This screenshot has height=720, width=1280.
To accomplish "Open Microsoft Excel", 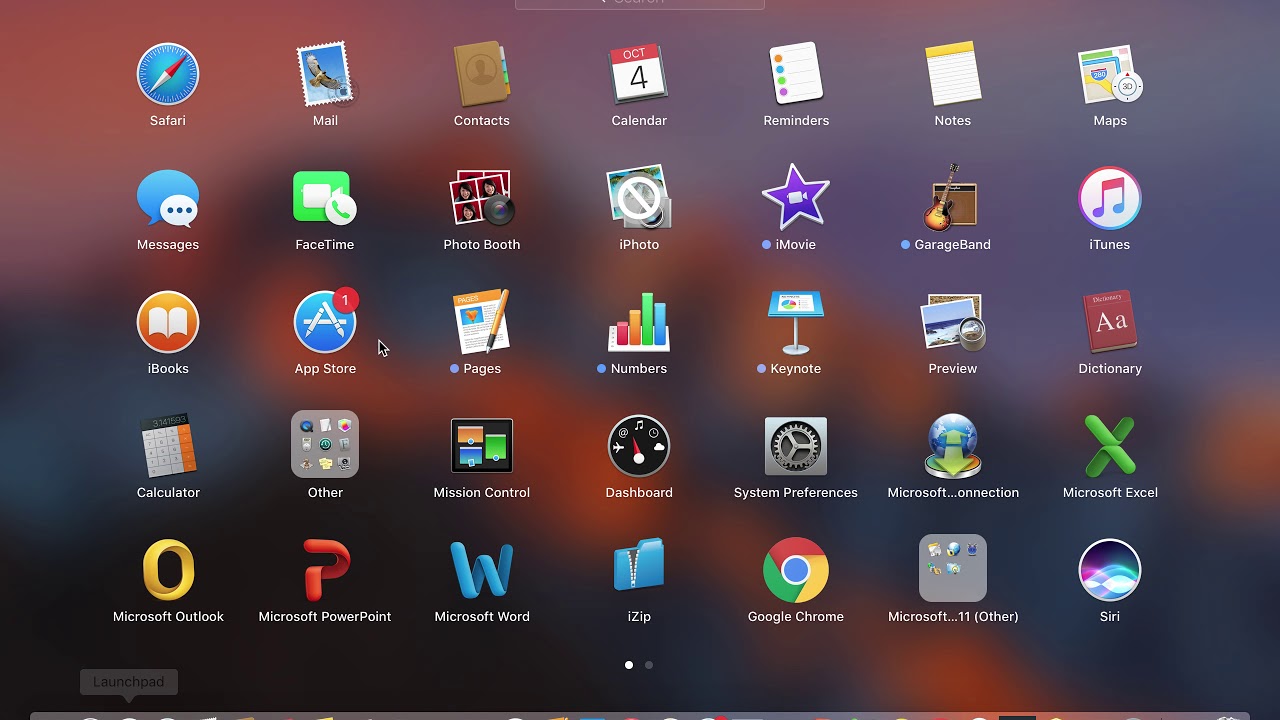I will pyautogui.click(x=1110, y=446).
